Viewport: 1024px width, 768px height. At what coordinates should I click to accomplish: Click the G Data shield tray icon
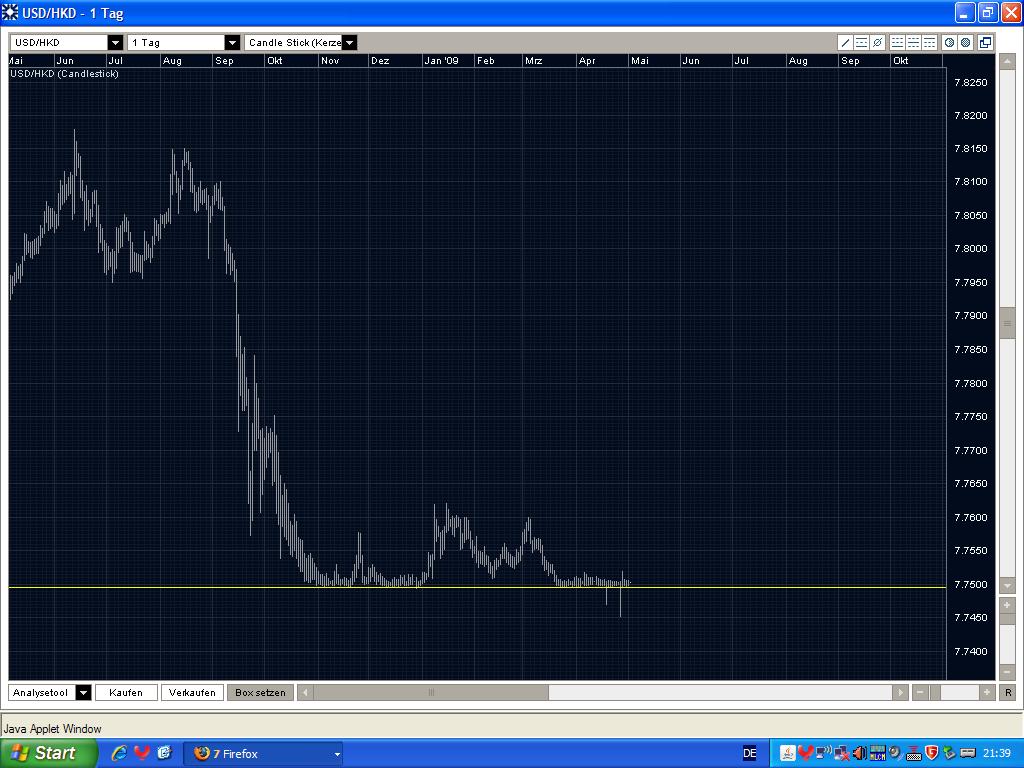pos(931,754)
